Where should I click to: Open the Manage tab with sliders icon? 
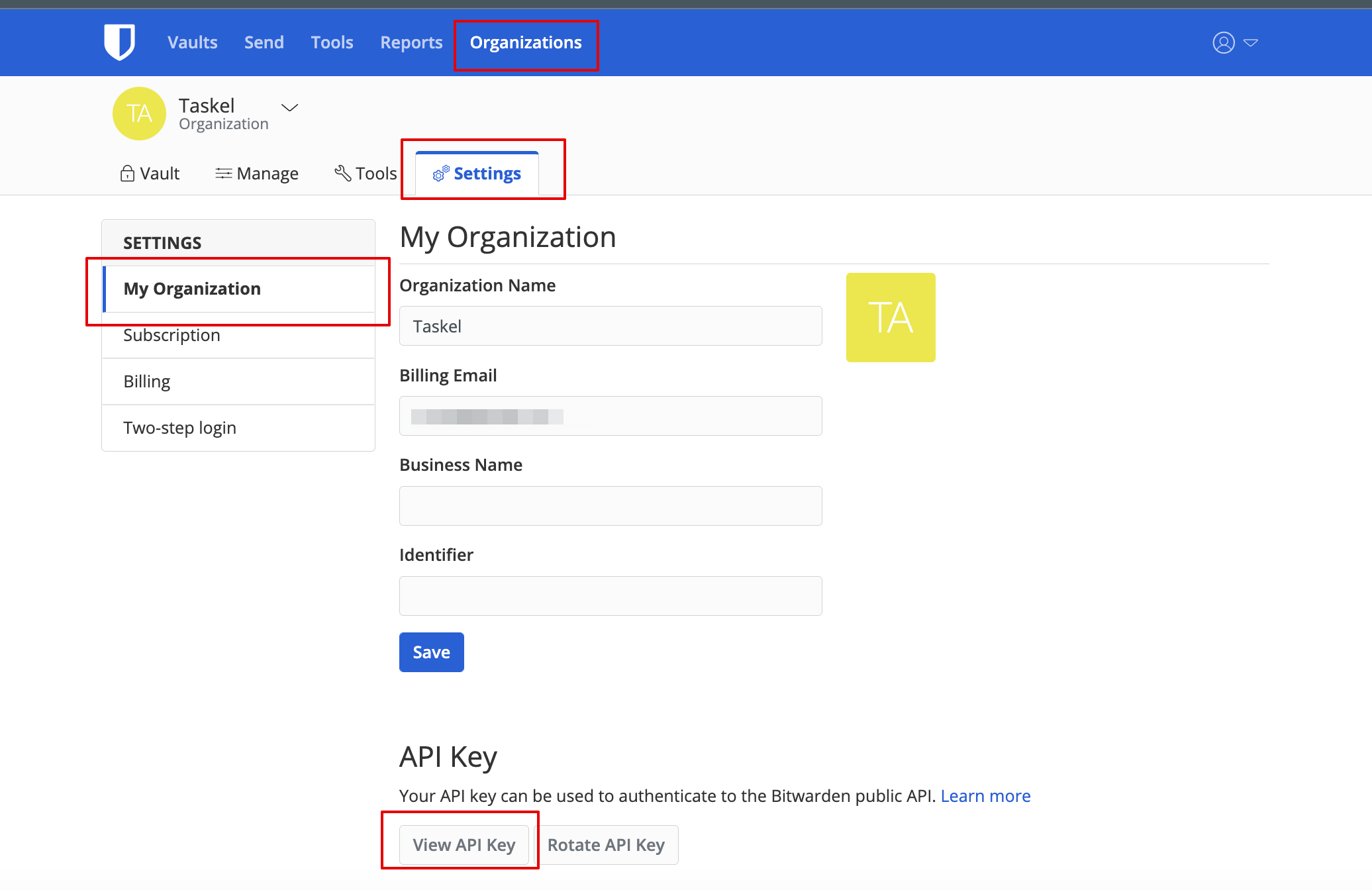257,173
